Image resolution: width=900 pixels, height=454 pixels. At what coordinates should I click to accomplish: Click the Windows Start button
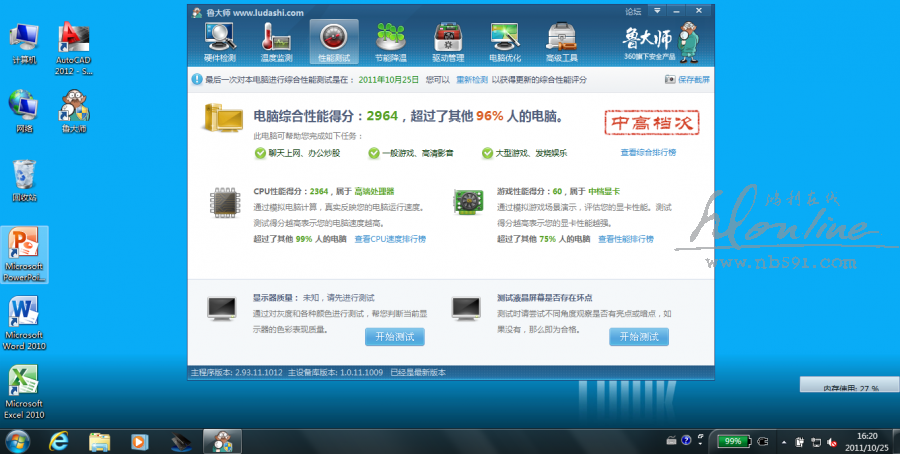pos(17,440)
